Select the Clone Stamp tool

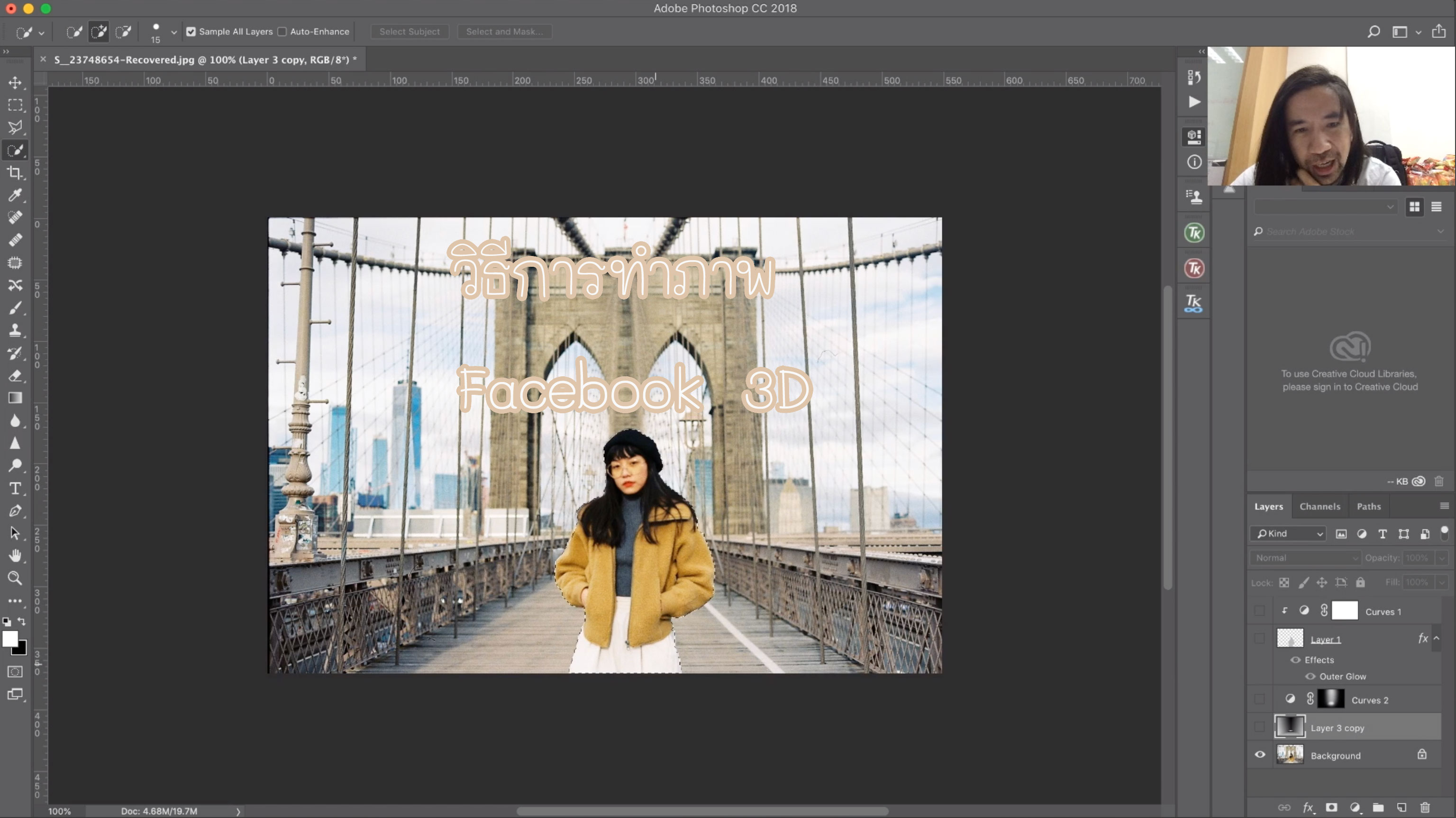click(x=15, y=330)
